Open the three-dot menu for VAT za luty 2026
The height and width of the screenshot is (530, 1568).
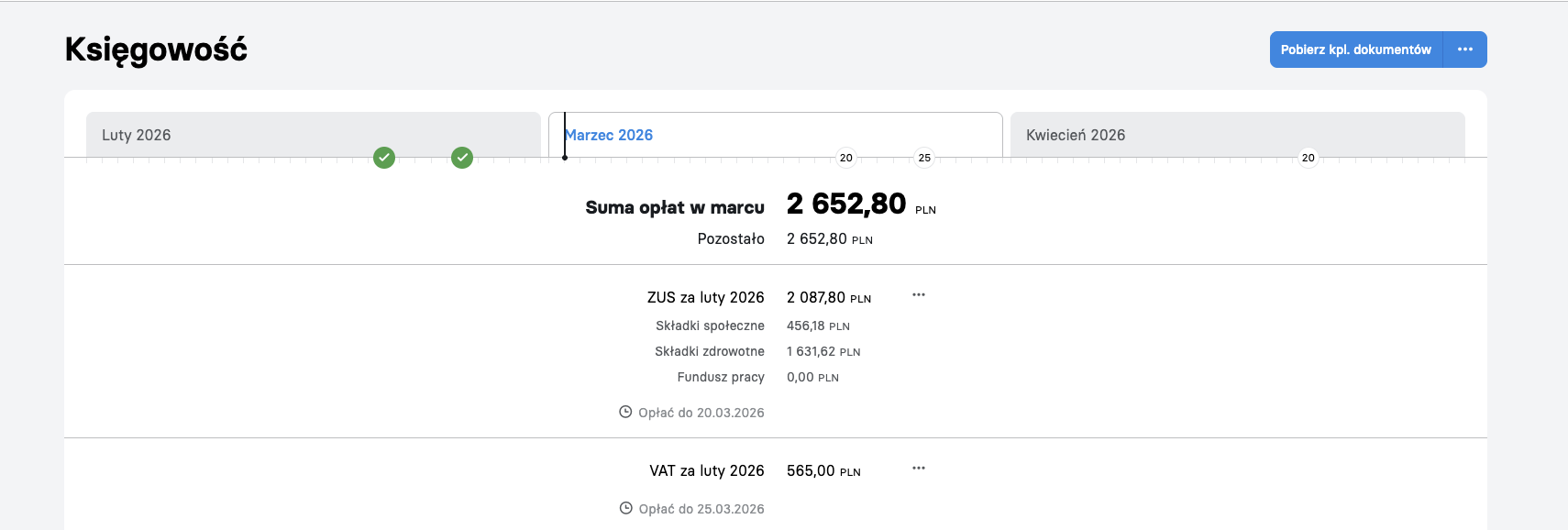919,469
